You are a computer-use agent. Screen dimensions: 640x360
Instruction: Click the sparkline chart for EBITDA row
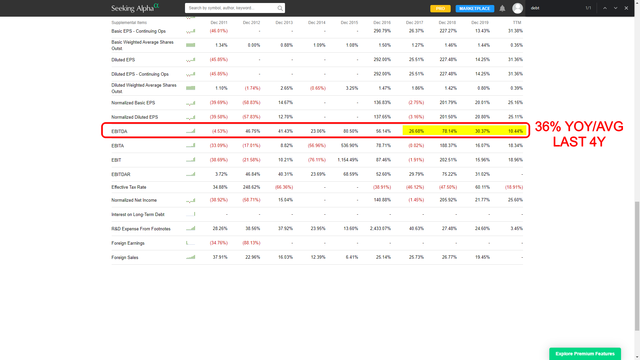coord(191,131)
